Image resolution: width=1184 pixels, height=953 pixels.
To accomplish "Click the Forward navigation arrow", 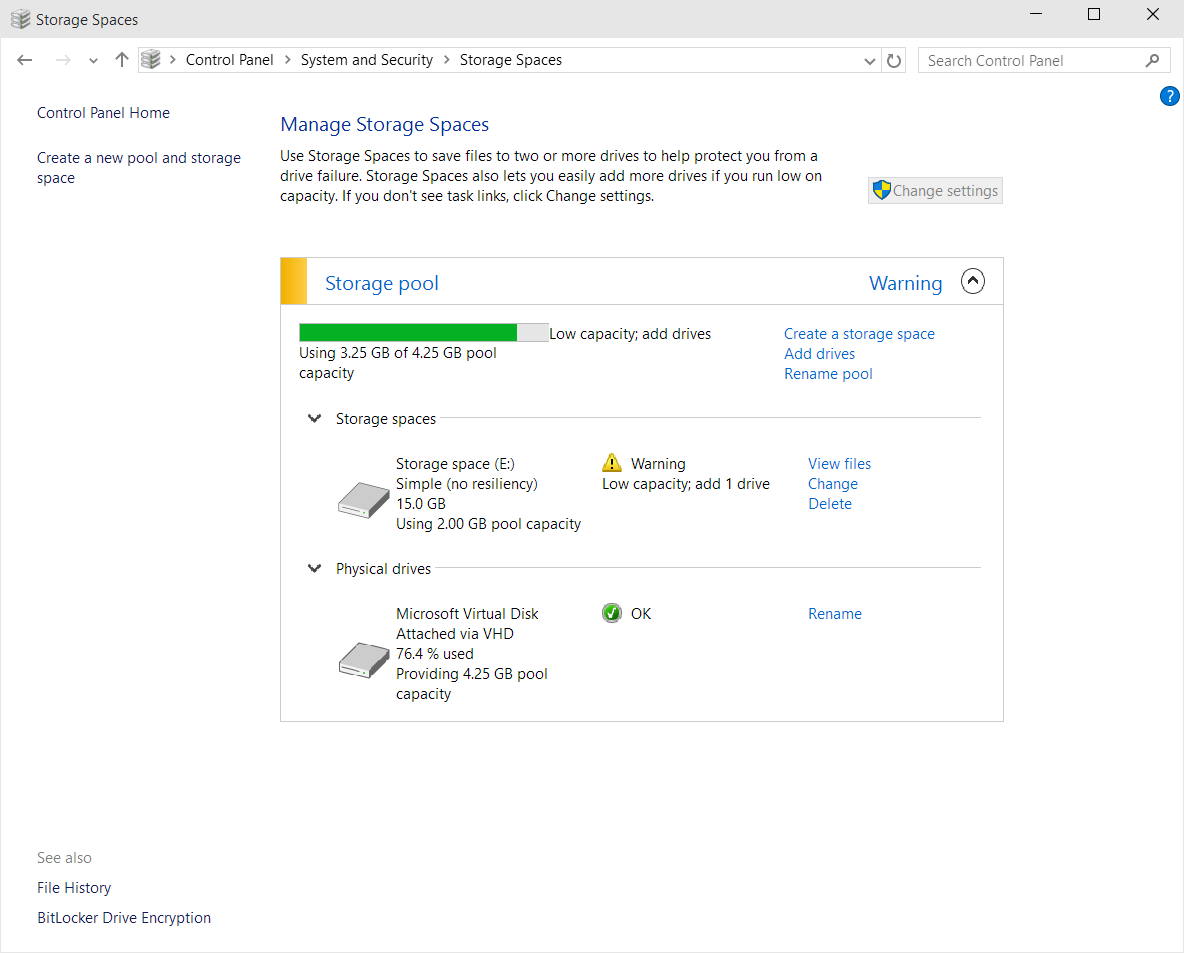I will pos(63,60).
